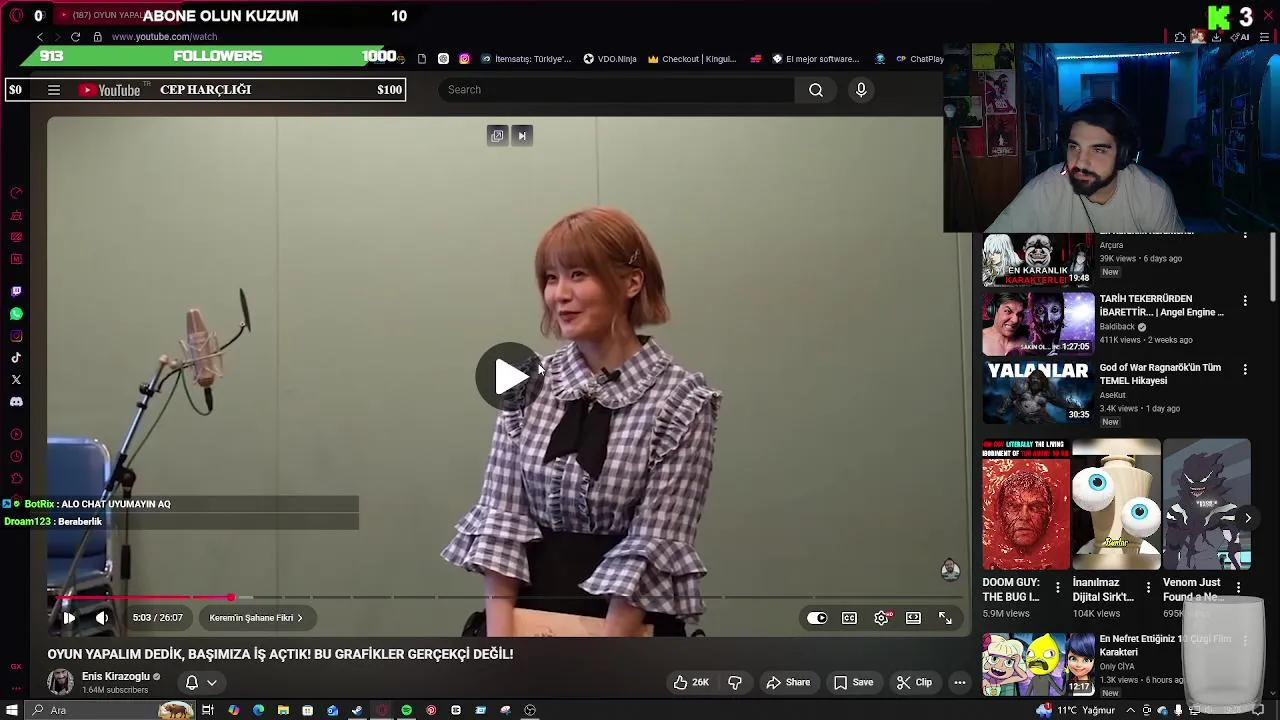This screenshot has width=1280, height=720.
Task: Open 'El mejor software...' bookmark
Action: point(815,59)
